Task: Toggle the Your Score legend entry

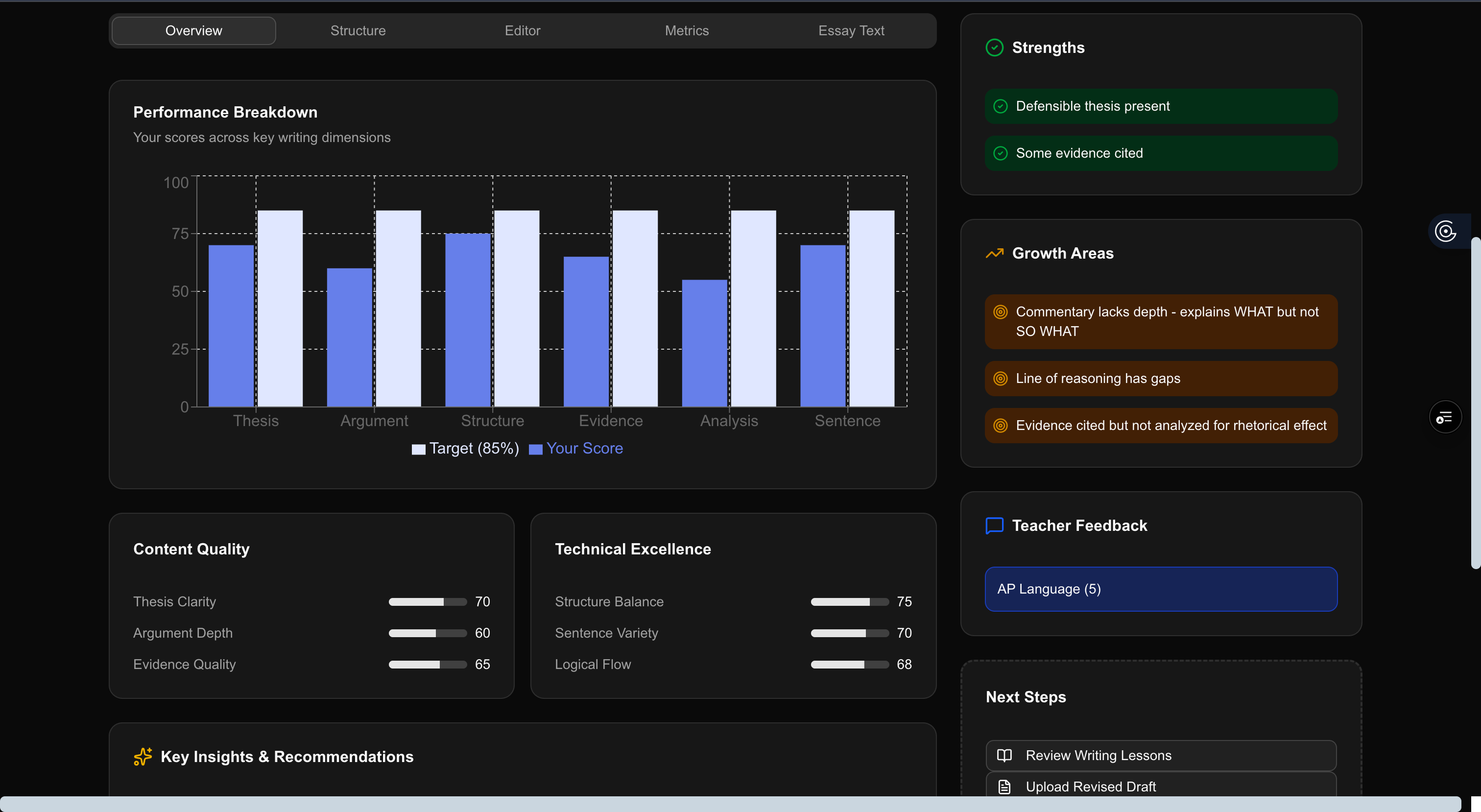Action: click(x=576, y=449)
